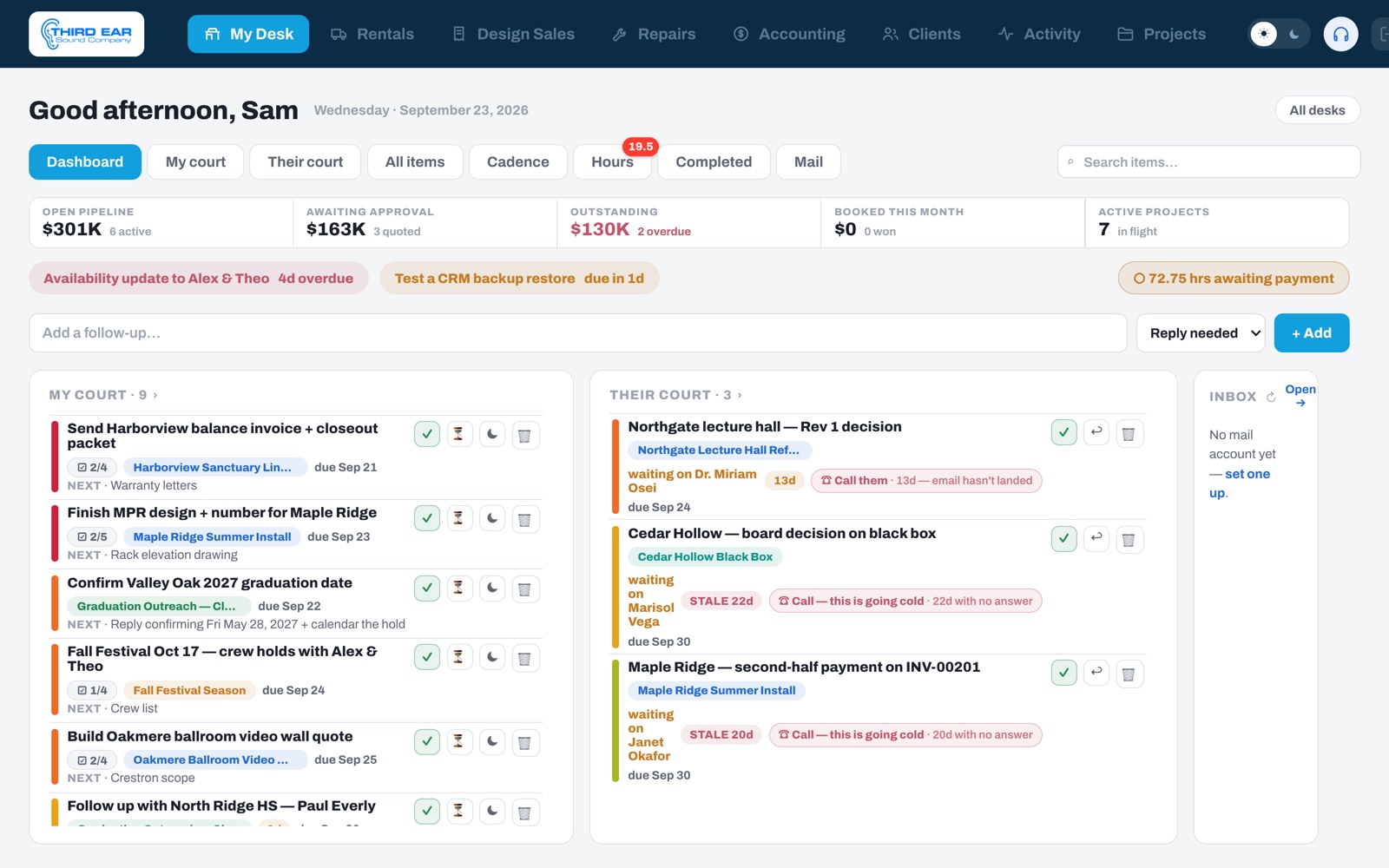The width and height of the screenshot is (1389, 868).
Task: Click the Add a follow-up input field
Action: coord(578,333)
